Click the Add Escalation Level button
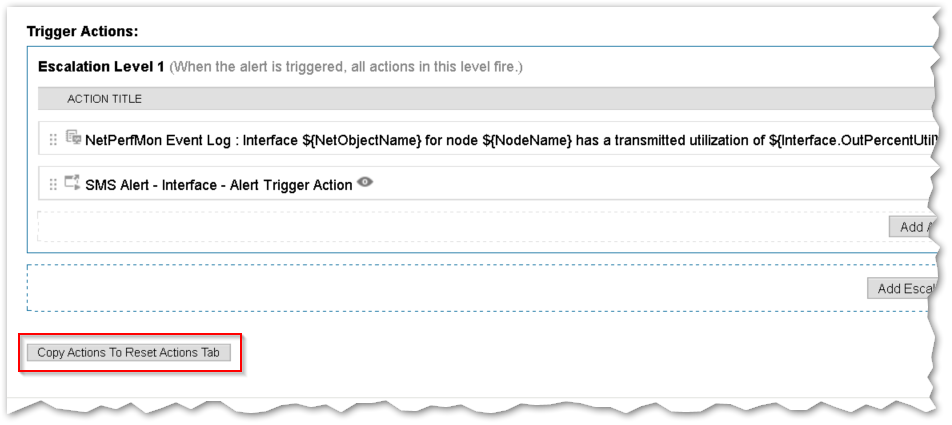952x425 pixels. point(902,288)
